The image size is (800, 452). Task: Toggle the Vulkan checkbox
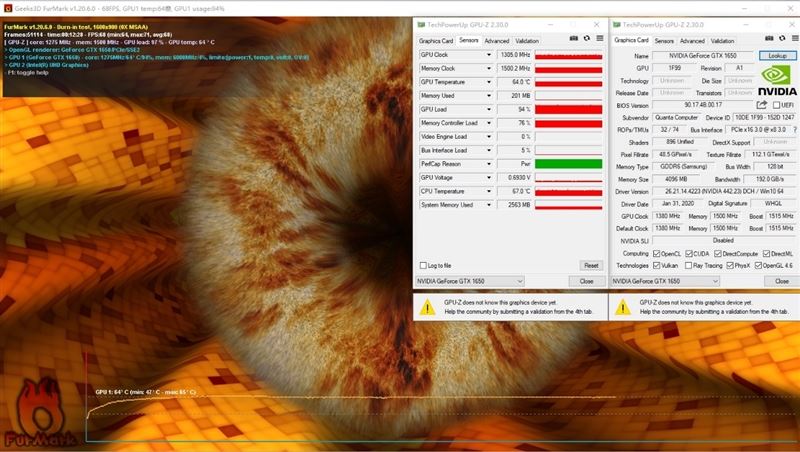click(657, 265)
